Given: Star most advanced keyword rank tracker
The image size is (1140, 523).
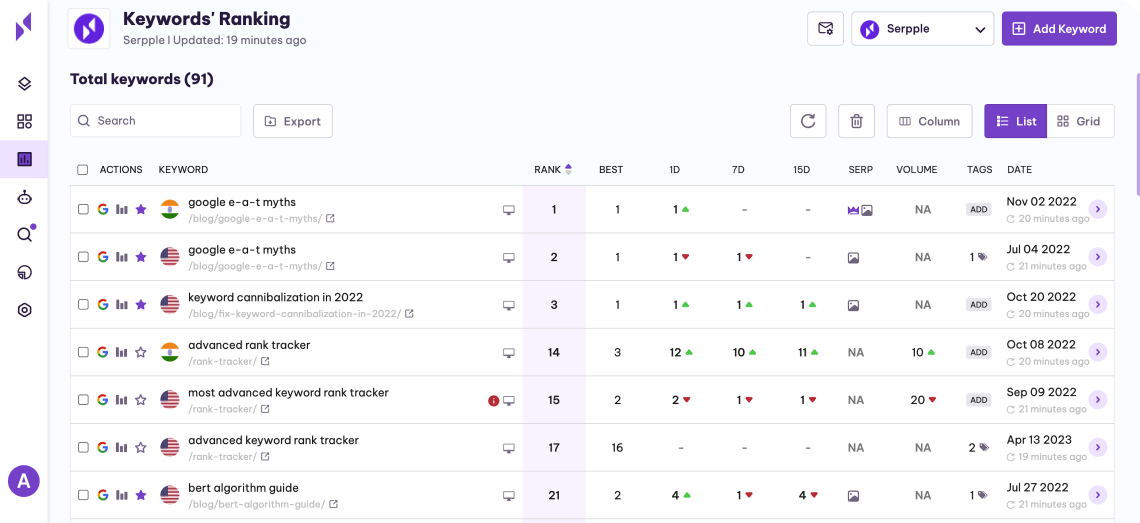Looking at the screenshot, I should pos(141,400).
